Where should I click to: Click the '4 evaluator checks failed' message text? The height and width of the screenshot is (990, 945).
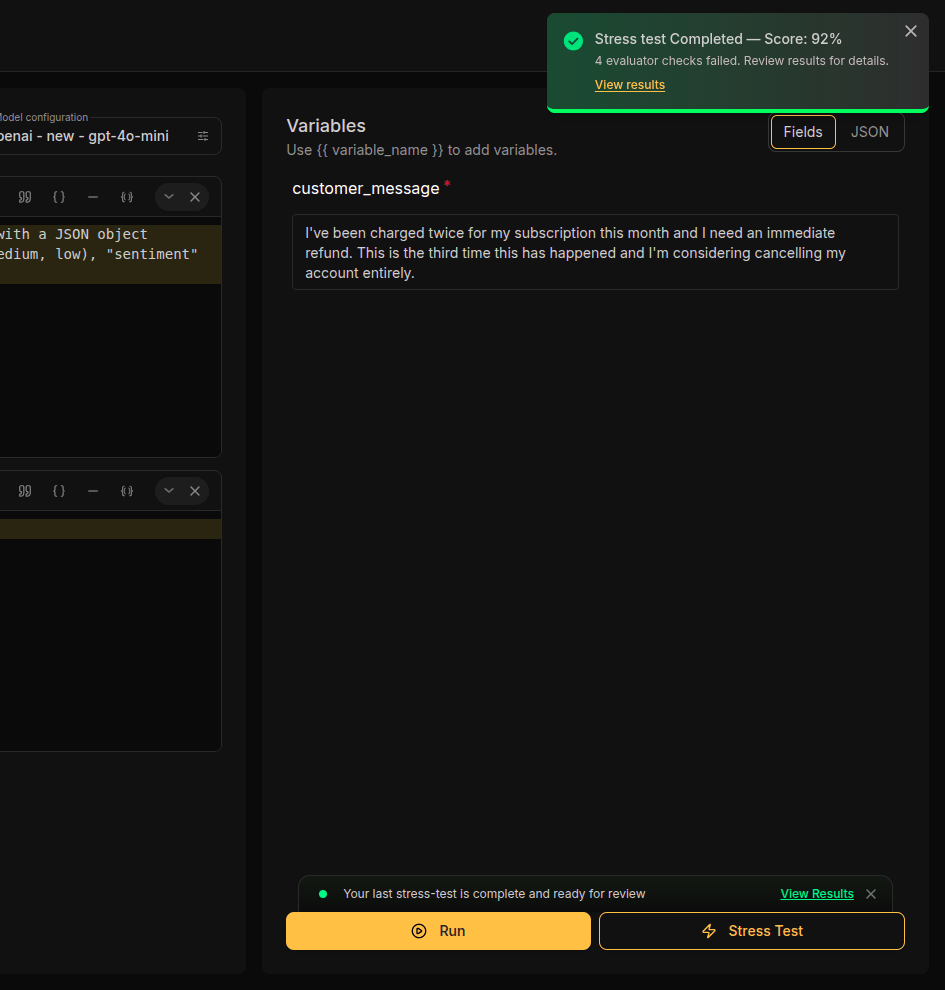[x=741, y=61]
